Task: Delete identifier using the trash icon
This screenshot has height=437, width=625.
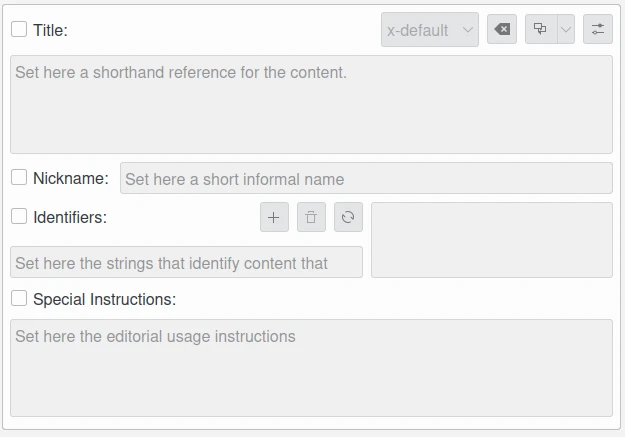Action: (x=311, y=217)
